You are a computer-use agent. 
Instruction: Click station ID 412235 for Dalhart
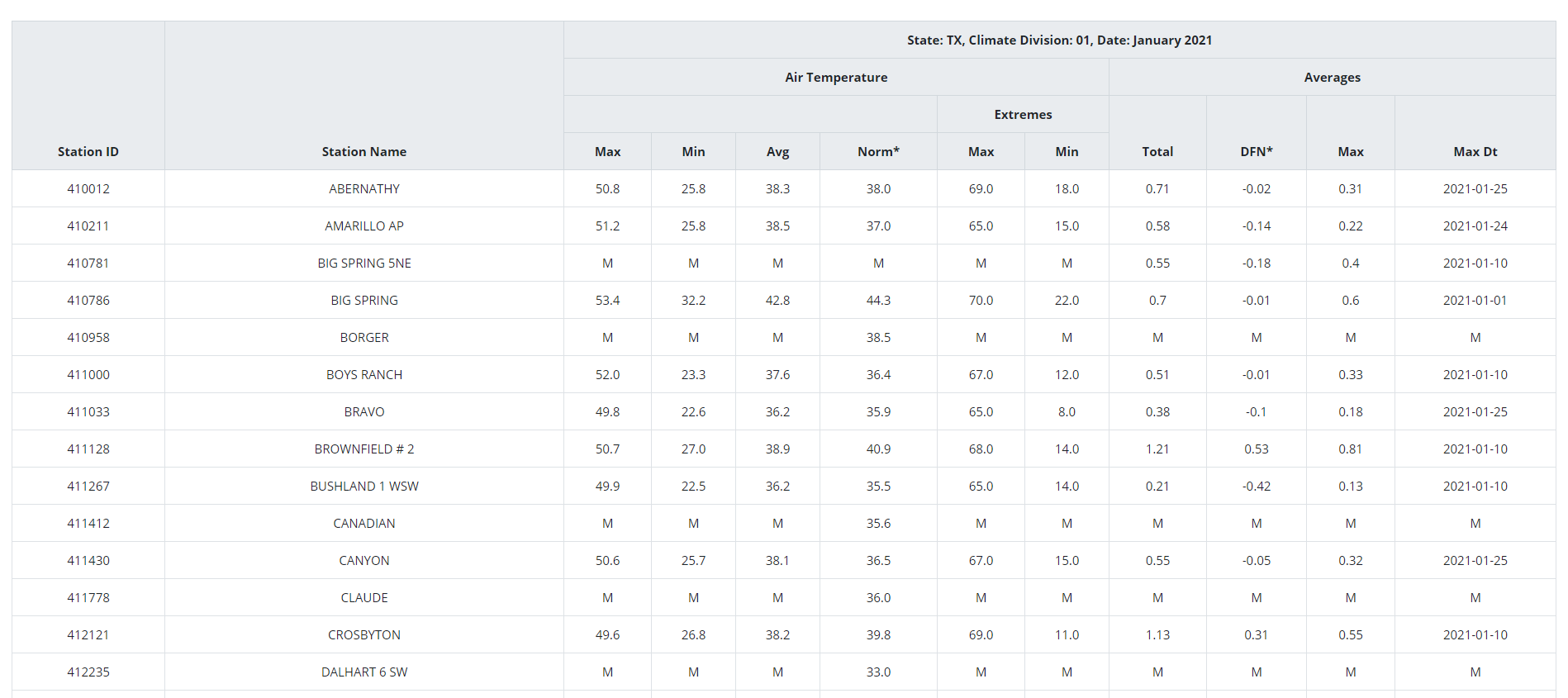[x=88, y=672]
